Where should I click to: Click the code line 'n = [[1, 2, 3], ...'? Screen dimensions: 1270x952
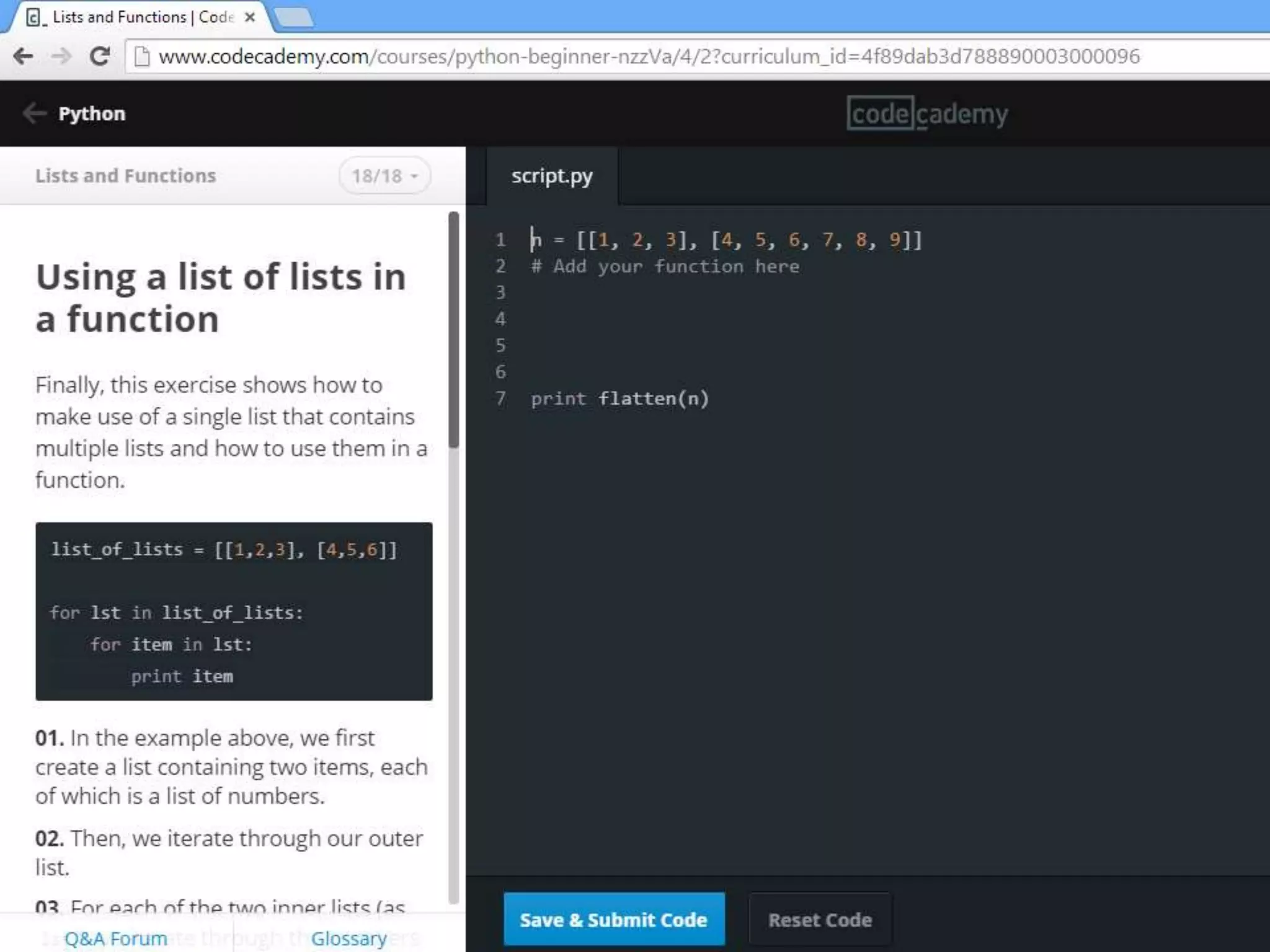click(x=726, y=240)
